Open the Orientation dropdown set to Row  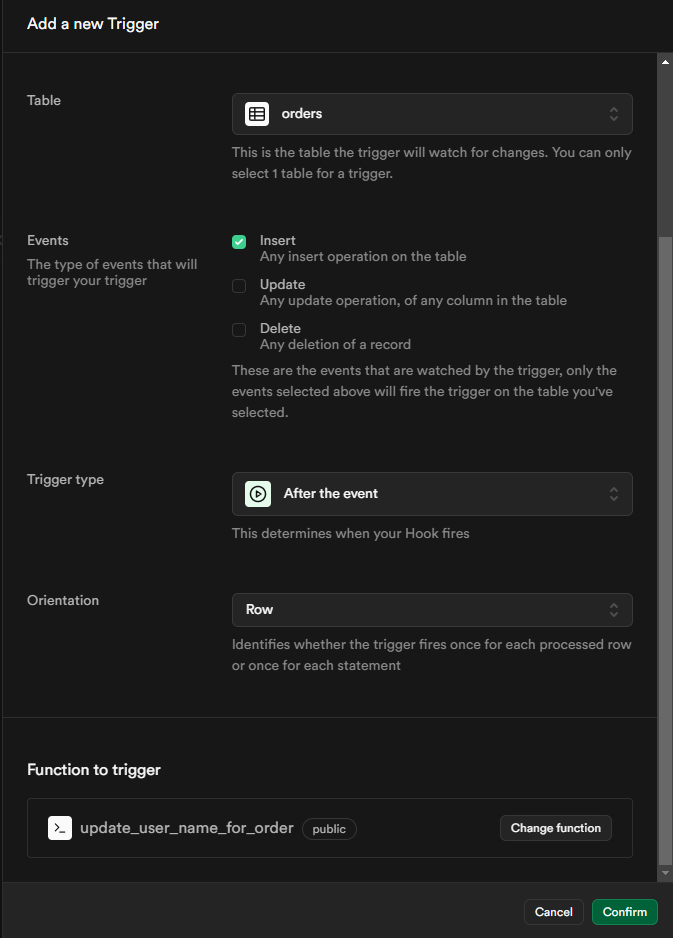click(x=432, y=609)
